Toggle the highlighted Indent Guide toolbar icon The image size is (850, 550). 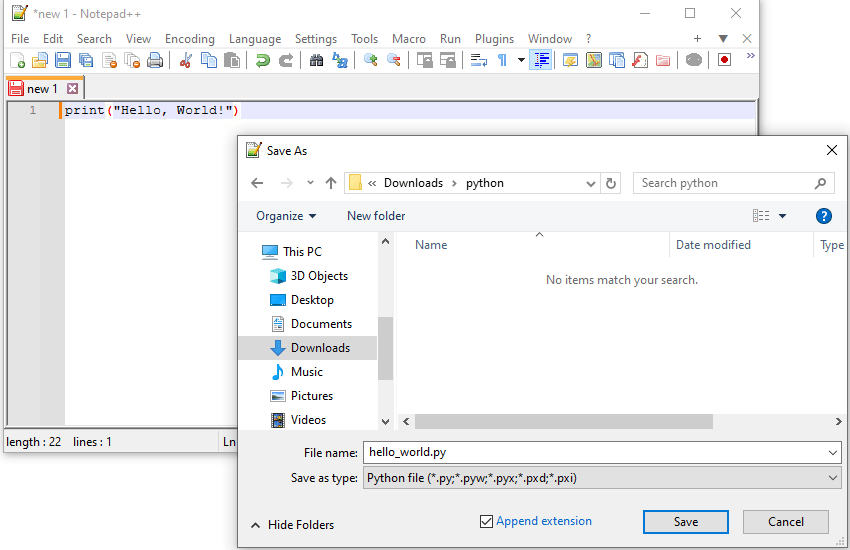541,60
